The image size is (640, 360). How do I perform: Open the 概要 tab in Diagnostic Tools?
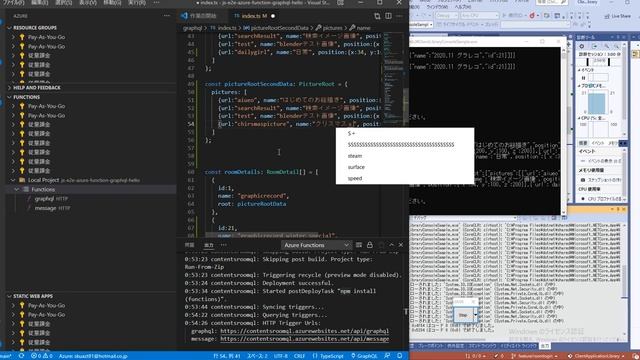pos(583,143)
